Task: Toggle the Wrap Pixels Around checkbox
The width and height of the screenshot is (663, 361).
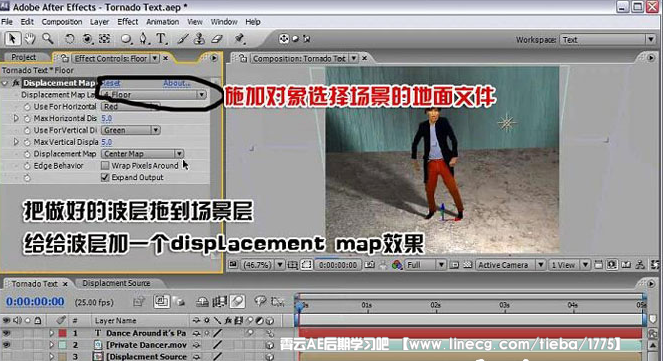Action: tap(105, 165)
